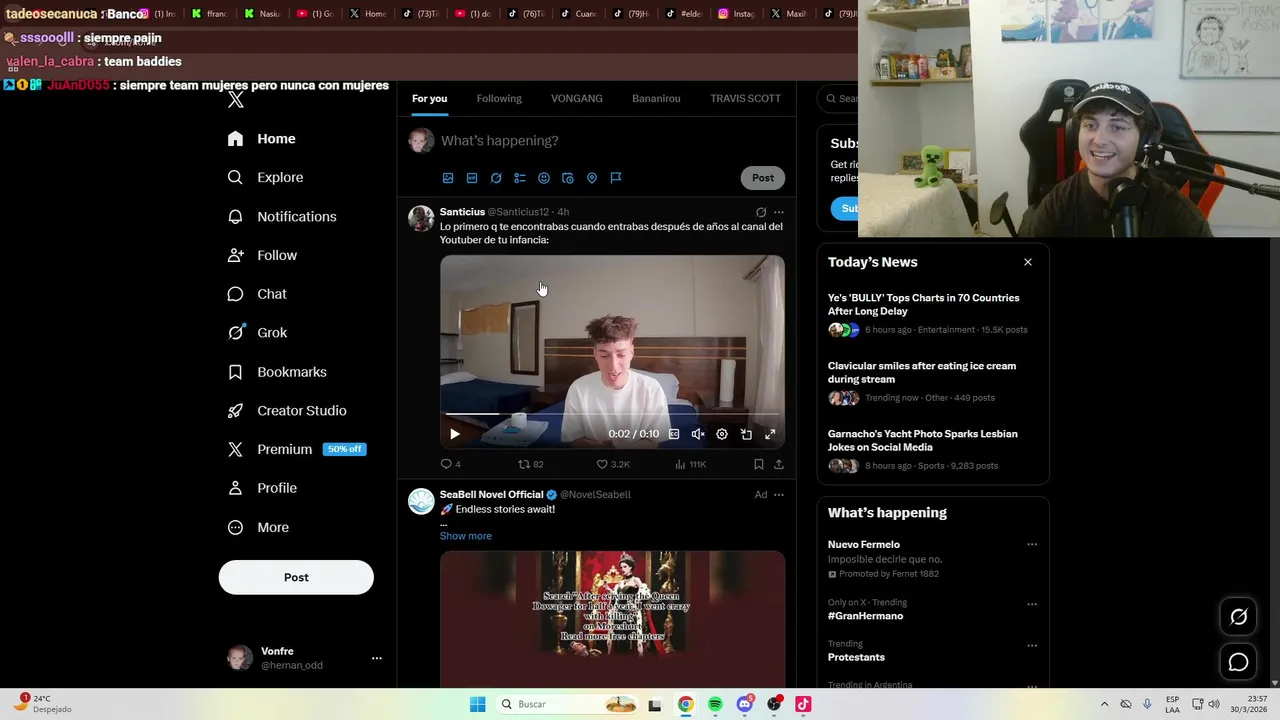Image resolution: width=1280 pixels, height=720 pixels.
Task: Open Ye's BULLY news story
Action: pos(932,313)
